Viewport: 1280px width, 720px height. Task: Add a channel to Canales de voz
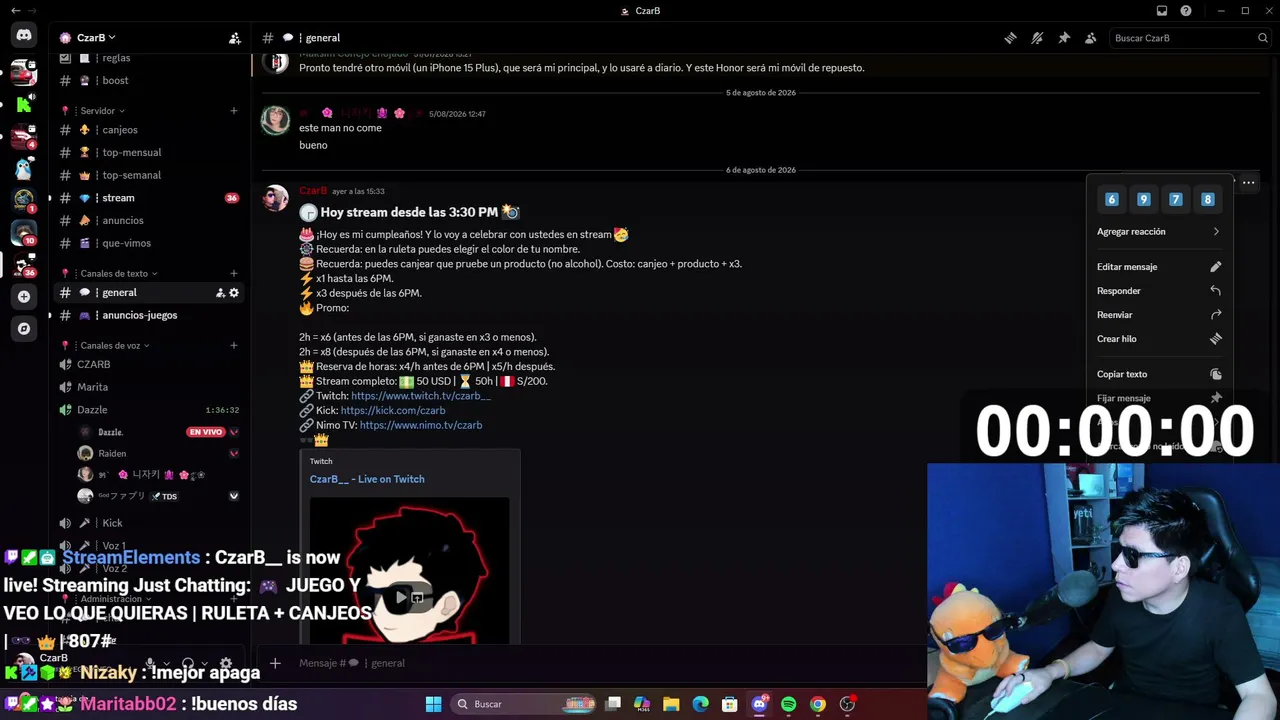(234, 346)
